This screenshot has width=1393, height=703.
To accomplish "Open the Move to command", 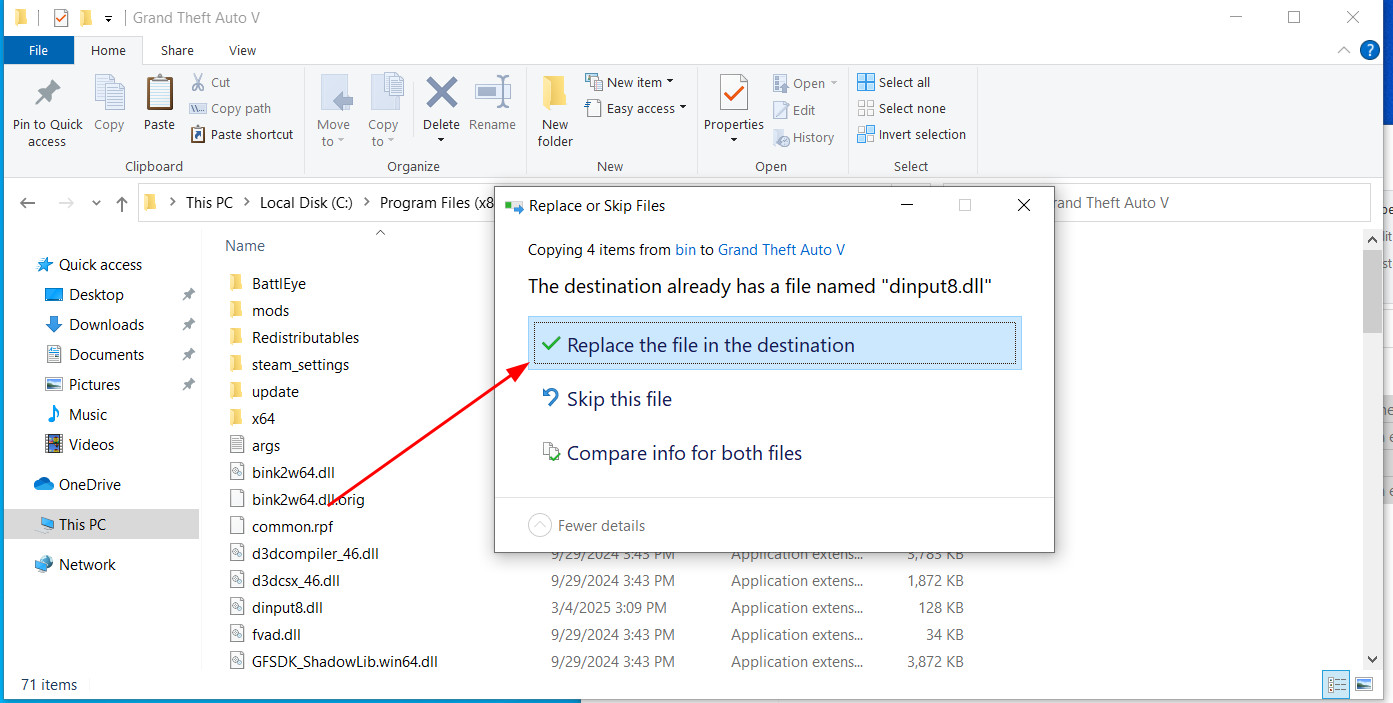I will 334,110.
